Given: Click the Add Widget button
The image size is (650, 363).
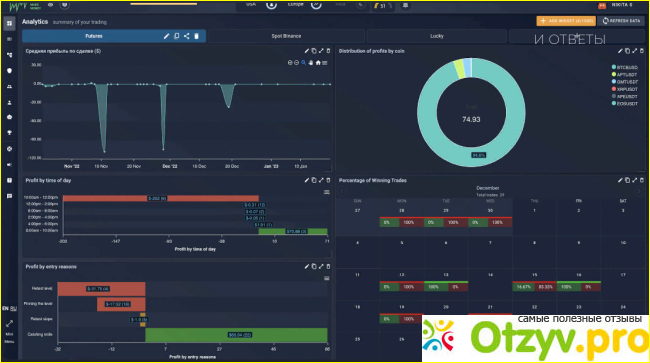Looking at the screenshot, I should coord(566,21).
